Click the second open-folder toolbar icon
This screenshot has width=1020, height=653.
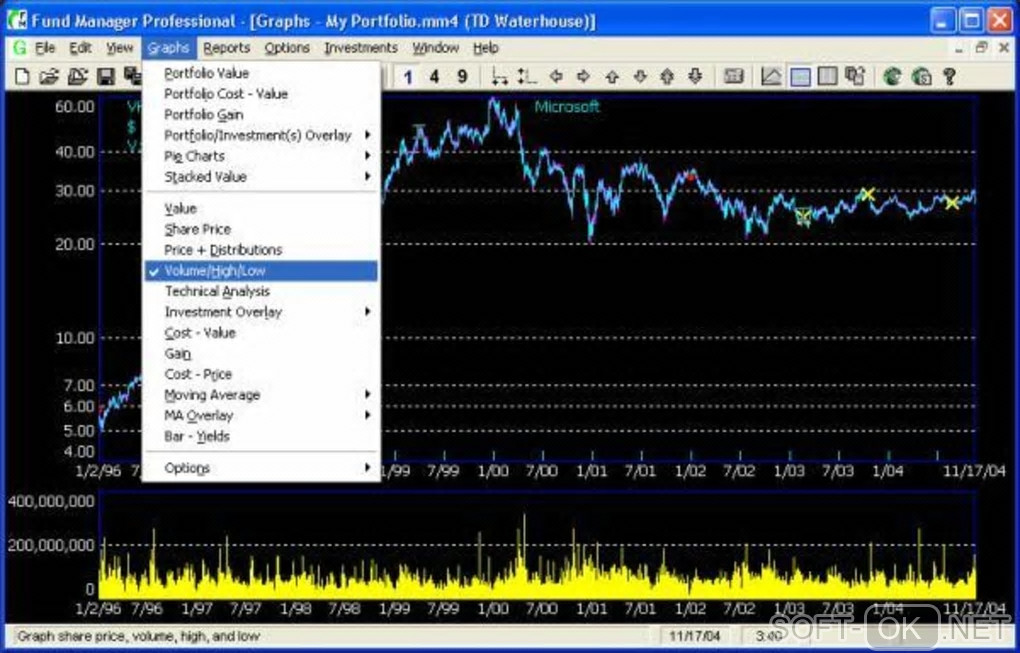77,77
